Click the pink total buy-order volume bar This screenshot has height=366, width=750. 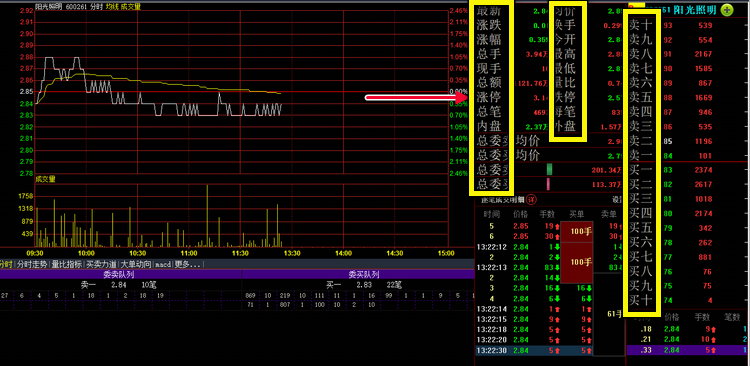[x=548, y=184]
